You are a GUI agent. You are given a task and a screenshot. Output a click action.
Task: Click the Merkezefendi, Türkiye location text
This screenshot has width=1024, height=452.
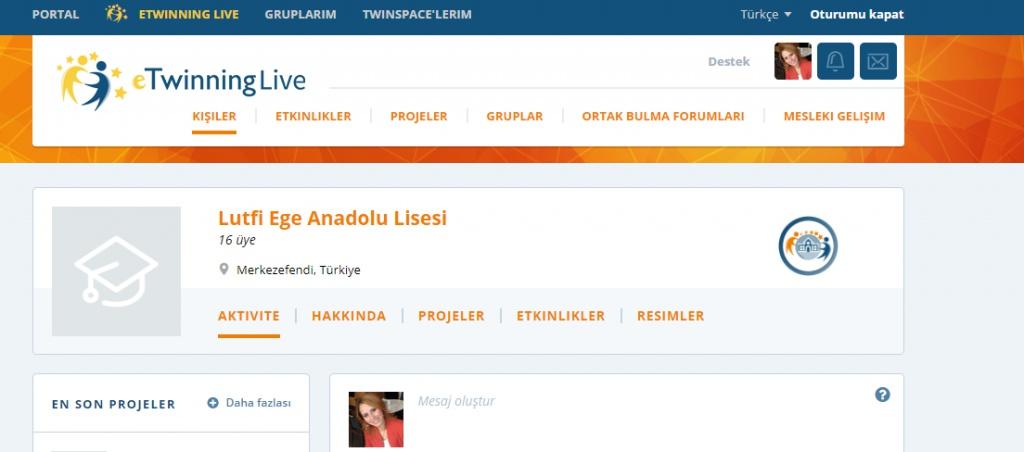point(298,270)
